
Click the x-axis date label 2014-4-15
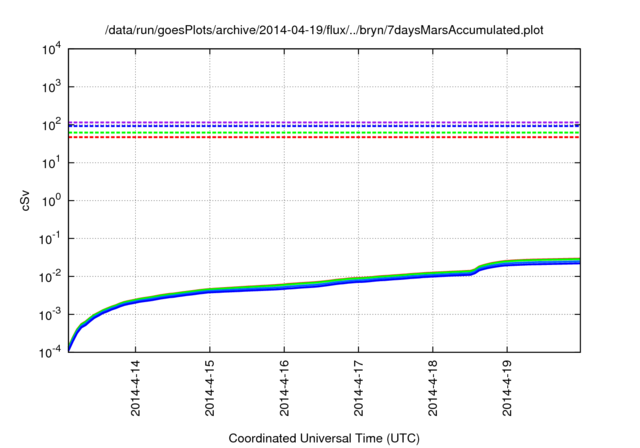(210, 388)
